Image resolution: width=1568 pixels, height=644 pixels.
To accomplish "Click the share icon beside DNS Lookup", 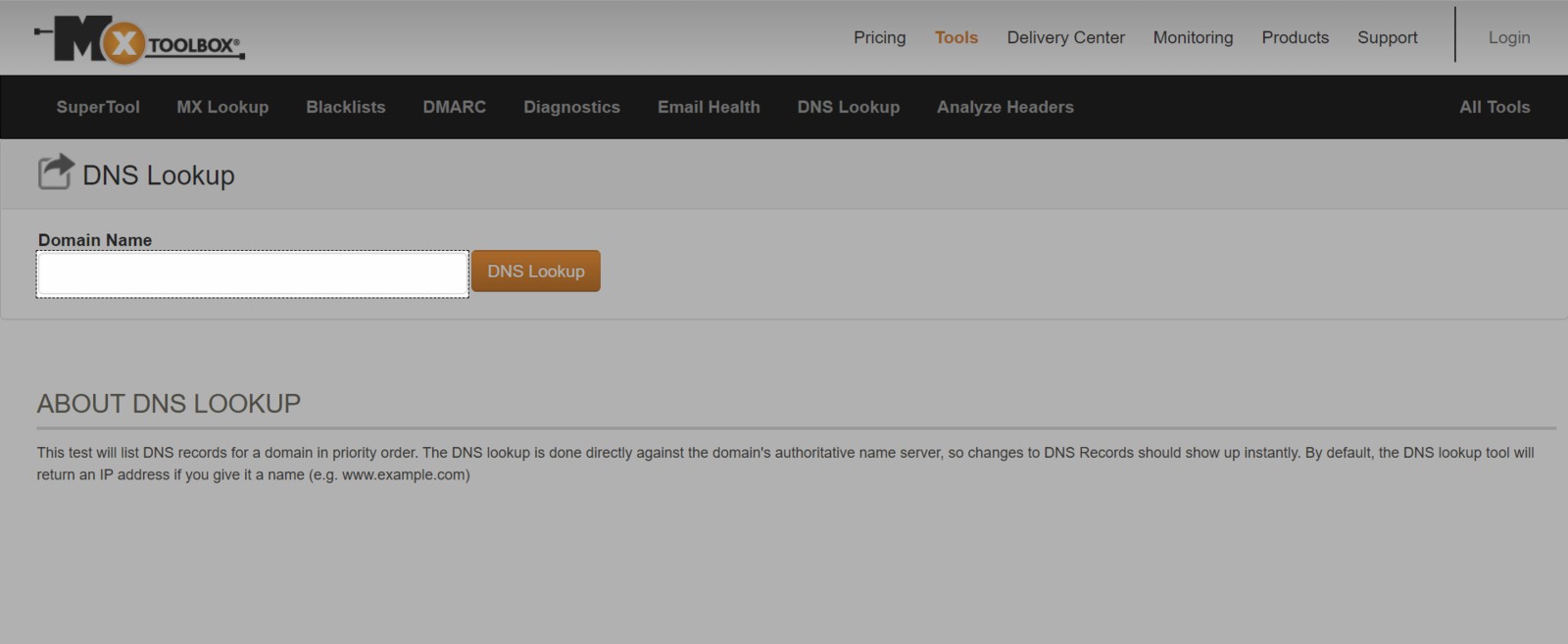I will pyautogui.click(x=56, y=173).
